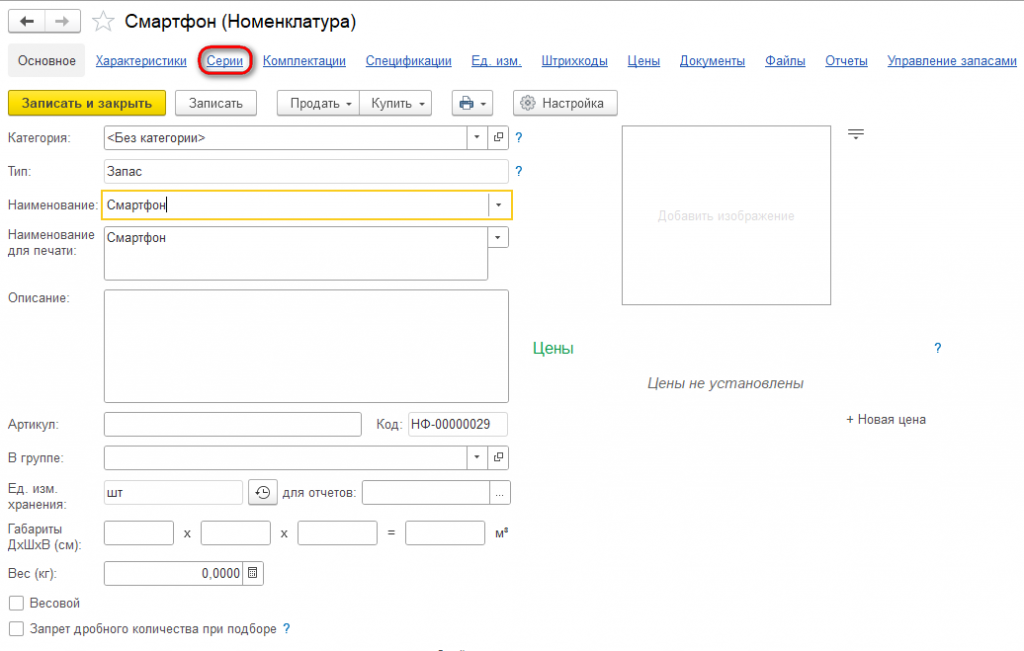
Task: Click Записать и закрыть button
Action: [87, 103]
